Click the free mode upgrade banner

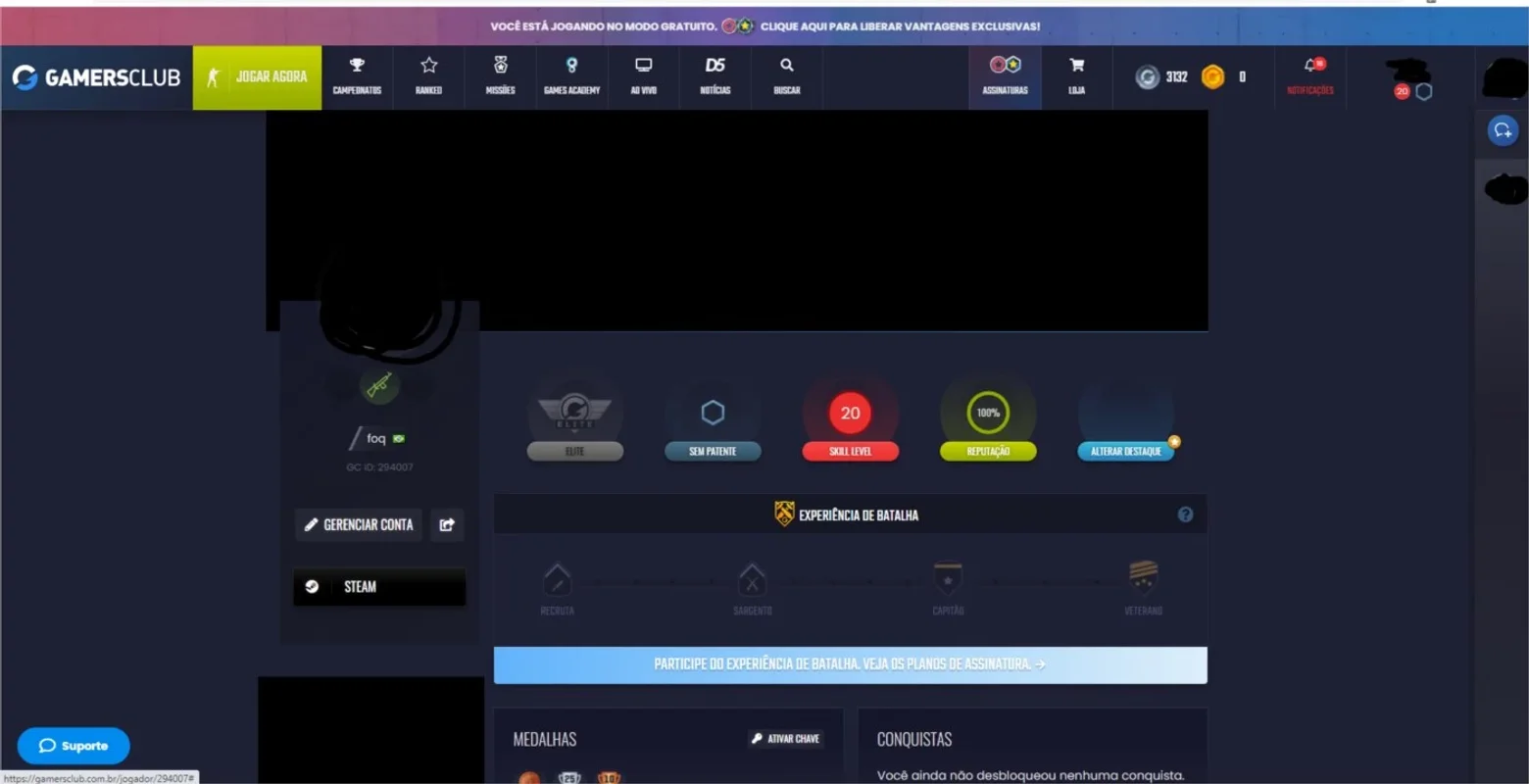[x=764, y=26]
